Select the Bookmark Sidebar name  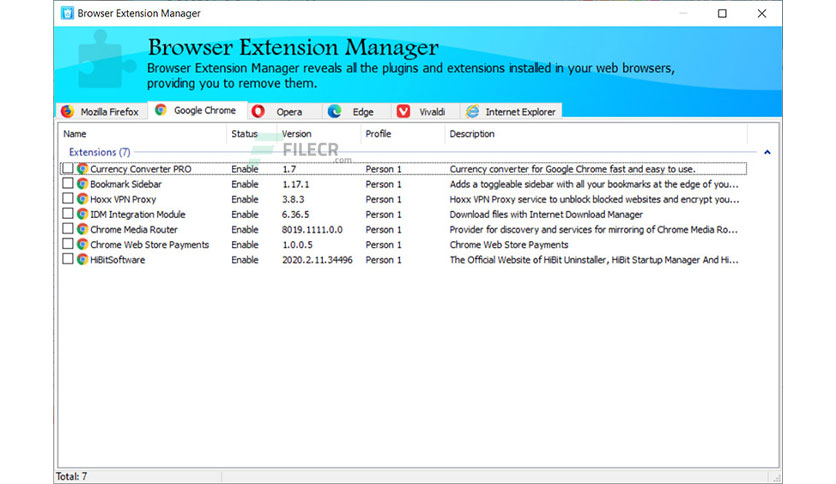(126, 184)
